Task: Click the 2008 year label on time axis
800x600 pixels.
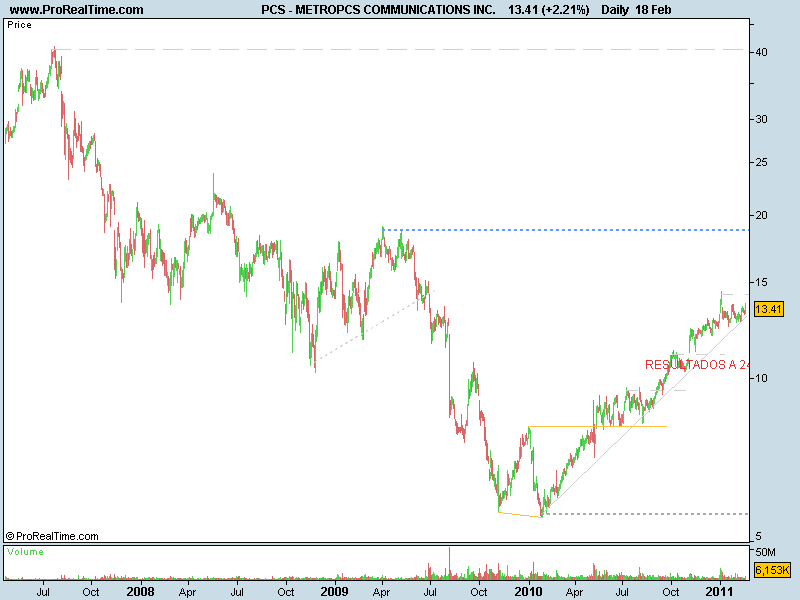Action: 140,591
